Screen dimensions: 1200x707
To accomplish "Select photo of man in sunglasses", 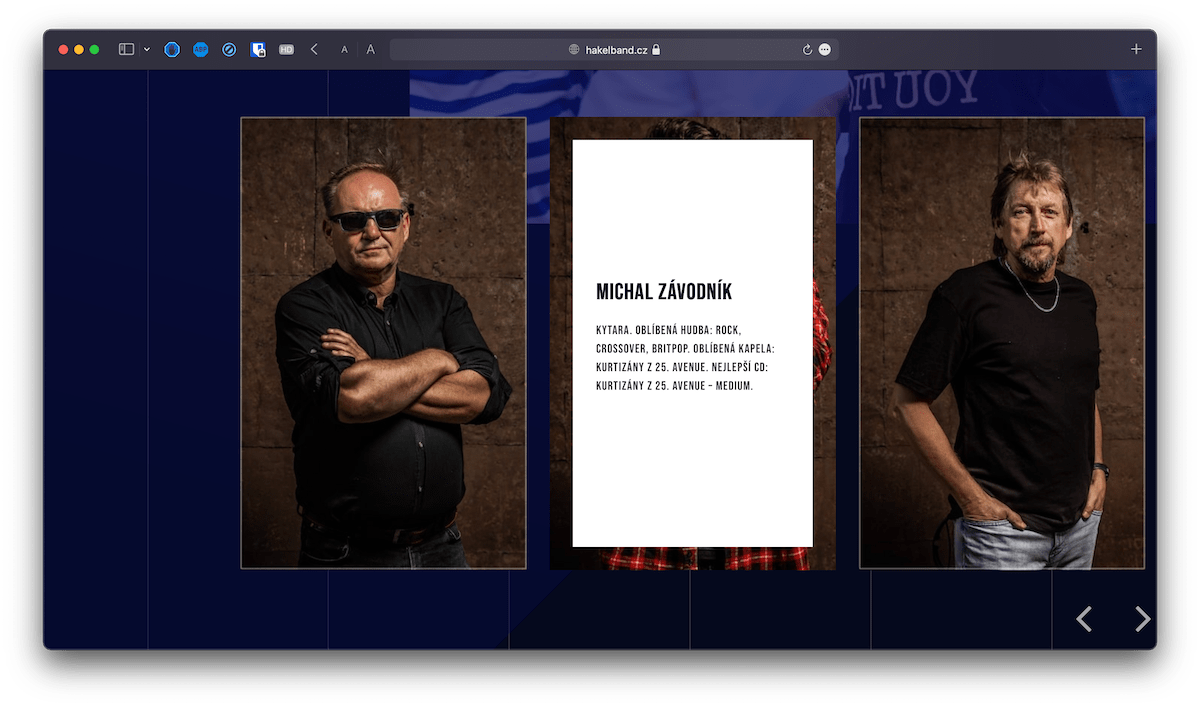I will (383, 343).
